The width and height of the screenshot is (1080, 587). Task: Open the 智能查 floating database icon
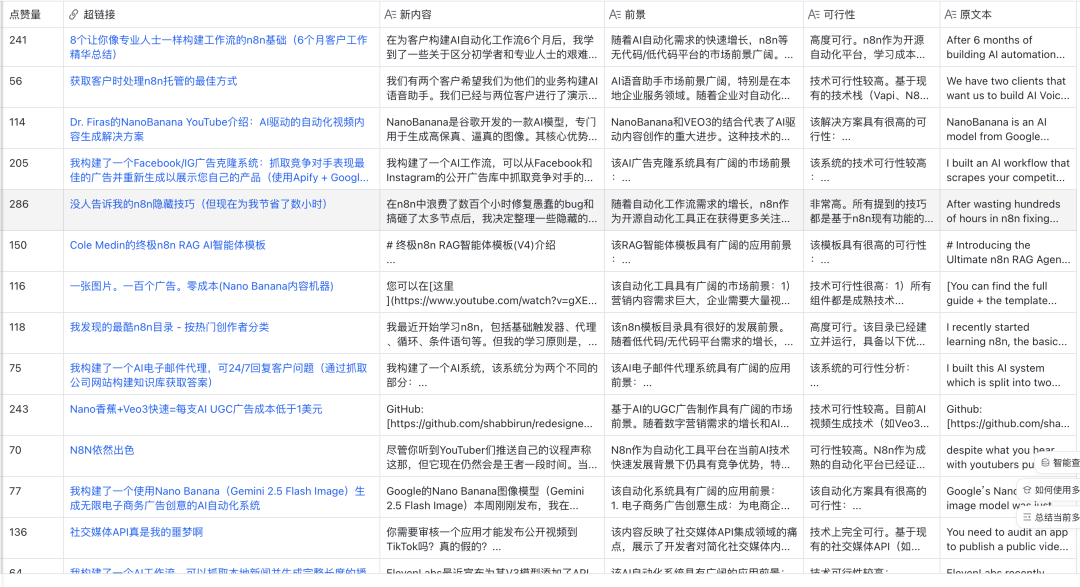tap(1045, 463)
